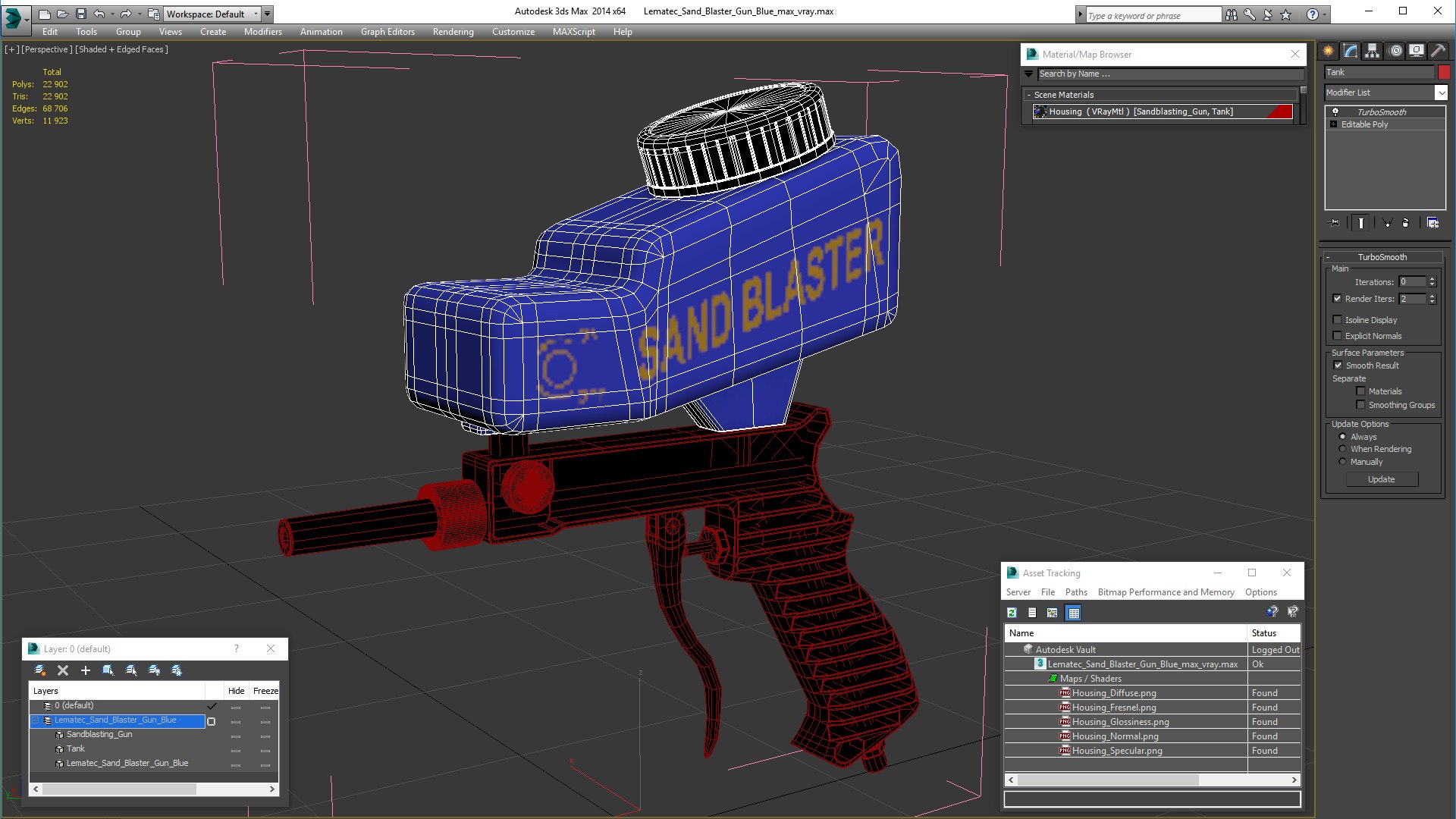
Task: Expand the Editable Poly plus sign in stack
Action: [x=1333, y=124]
